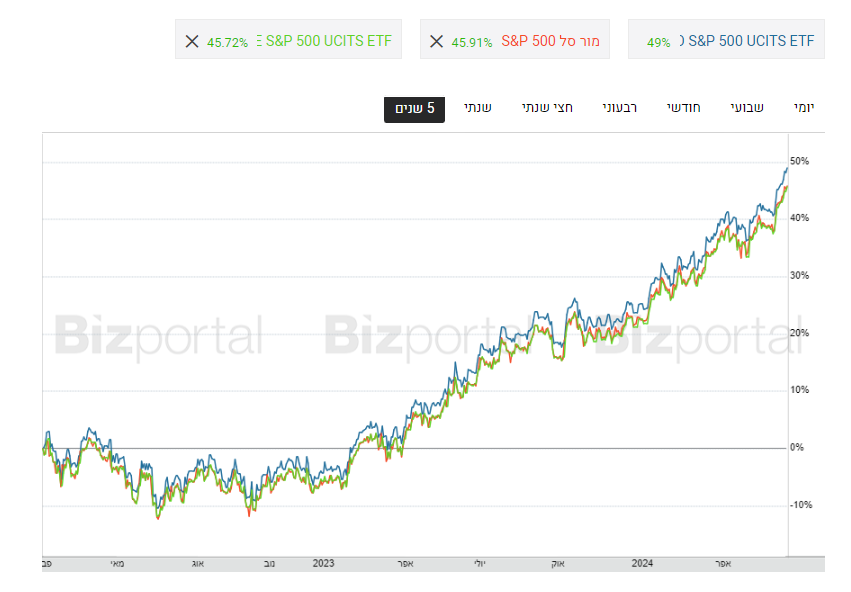Select the 5 שנים range tab
This screenshot has height=592, width=851.
tap(414, 108)
